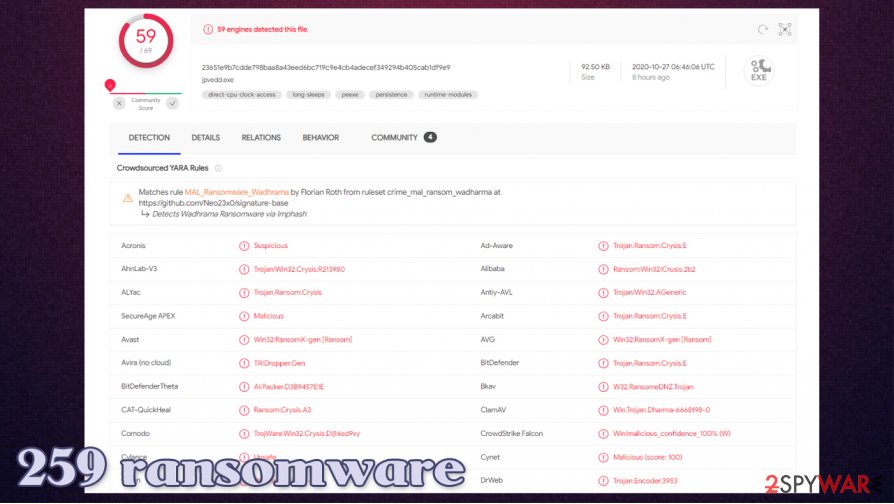Click alert icon for BitDefenderTheta result
Screen dimensions: 894x504
tap(244, 387)
